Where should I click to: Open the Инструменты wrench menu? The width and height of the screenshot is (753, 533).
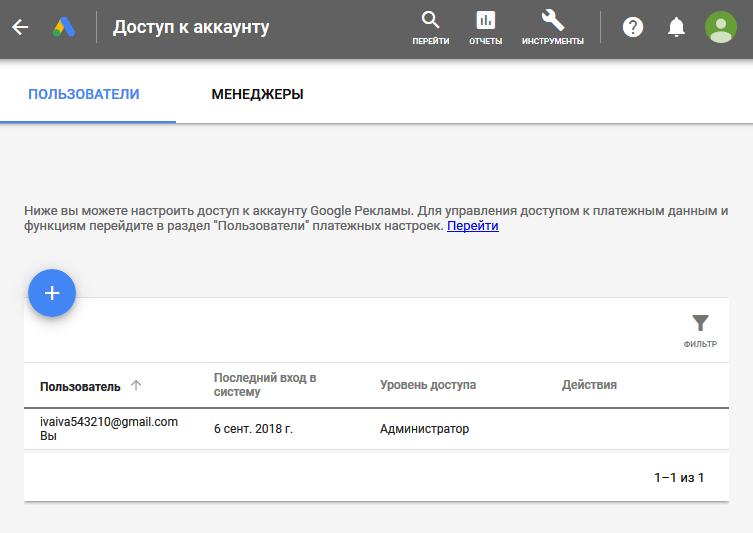[x=553, y=28]
